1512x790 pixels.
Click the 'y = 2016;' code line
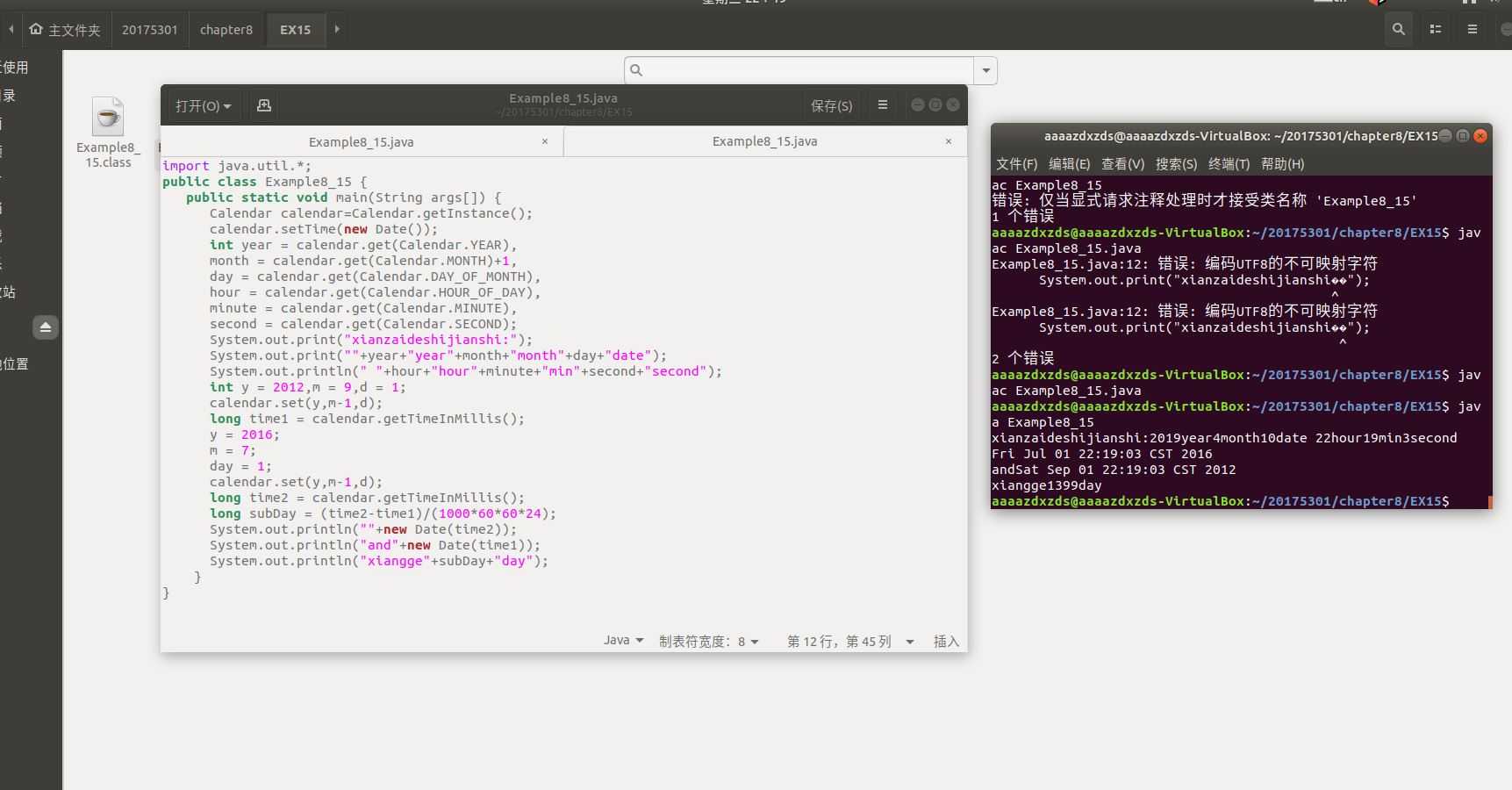pyautogui.click(x=245, y=434)
